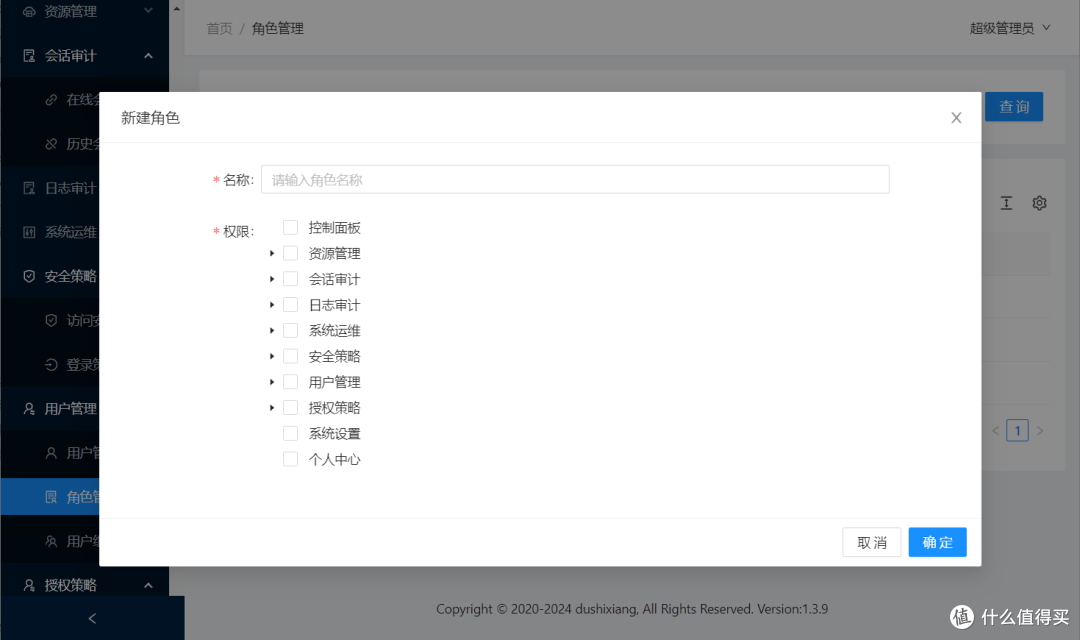Check the 用户管理 permission checkbox
Viewport: 1080px width, 640px height.
click(291, 382)
